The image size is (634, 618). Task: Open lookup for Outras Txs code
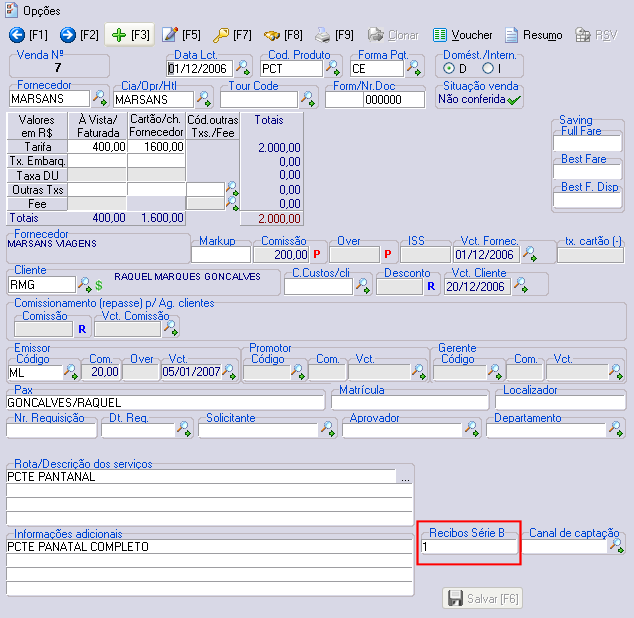[232, 188]
